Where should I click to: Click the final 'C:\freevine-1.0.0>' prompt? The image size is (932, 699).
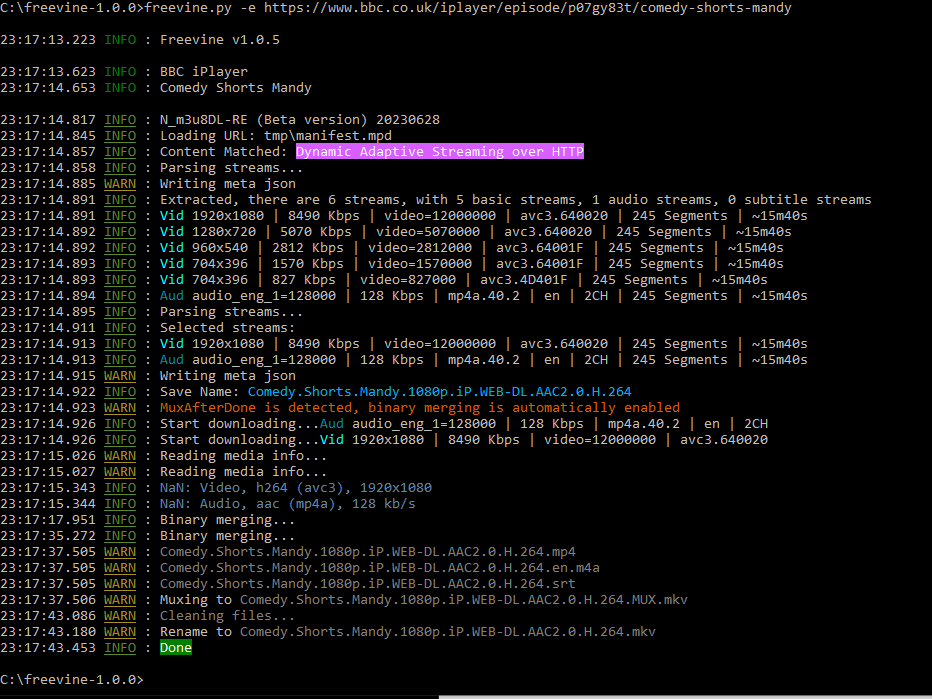(72, 680)
